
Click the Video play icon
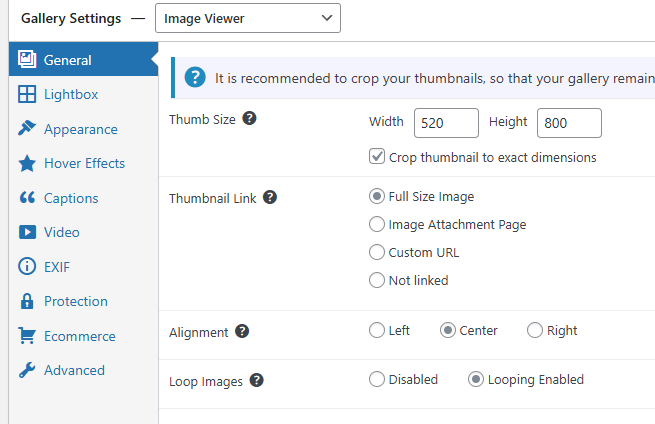tap(27, 232)
